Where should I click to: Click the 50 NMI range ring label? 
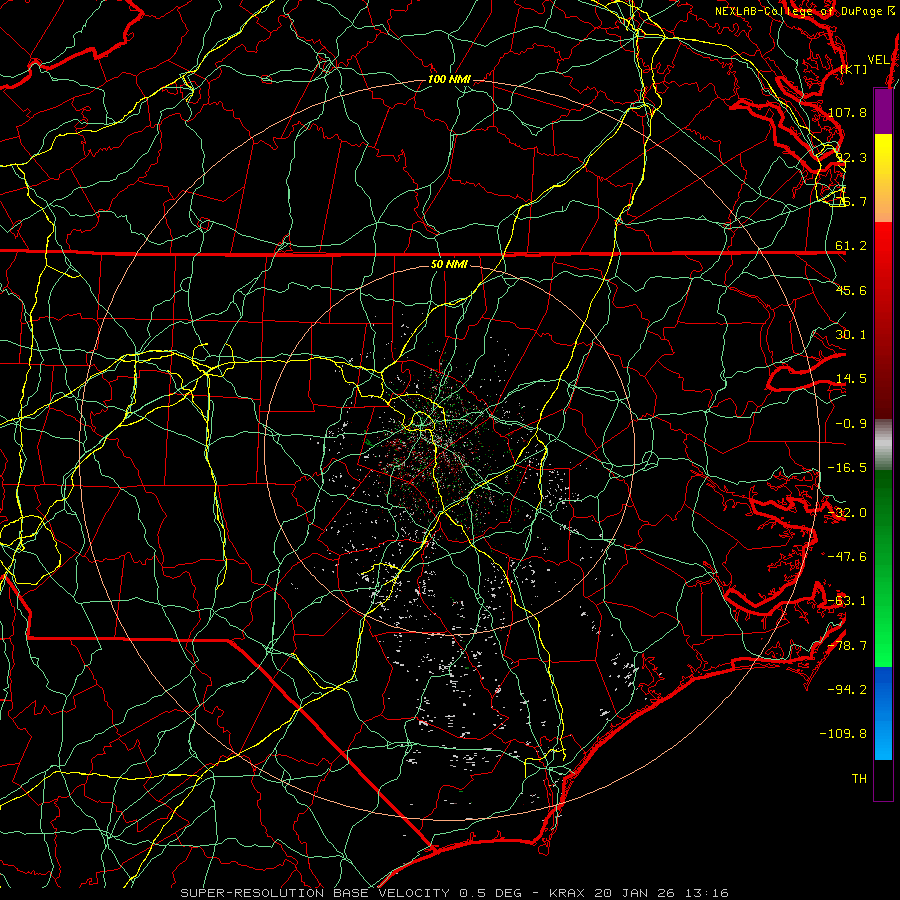click(x=449, y=265)
